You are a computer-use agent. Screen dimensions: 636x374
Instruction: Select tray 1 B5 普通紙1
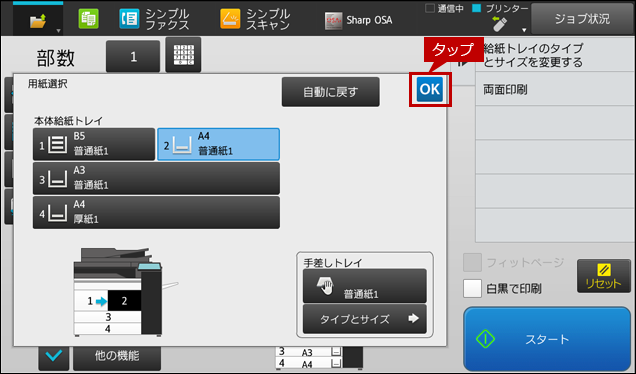94,144
